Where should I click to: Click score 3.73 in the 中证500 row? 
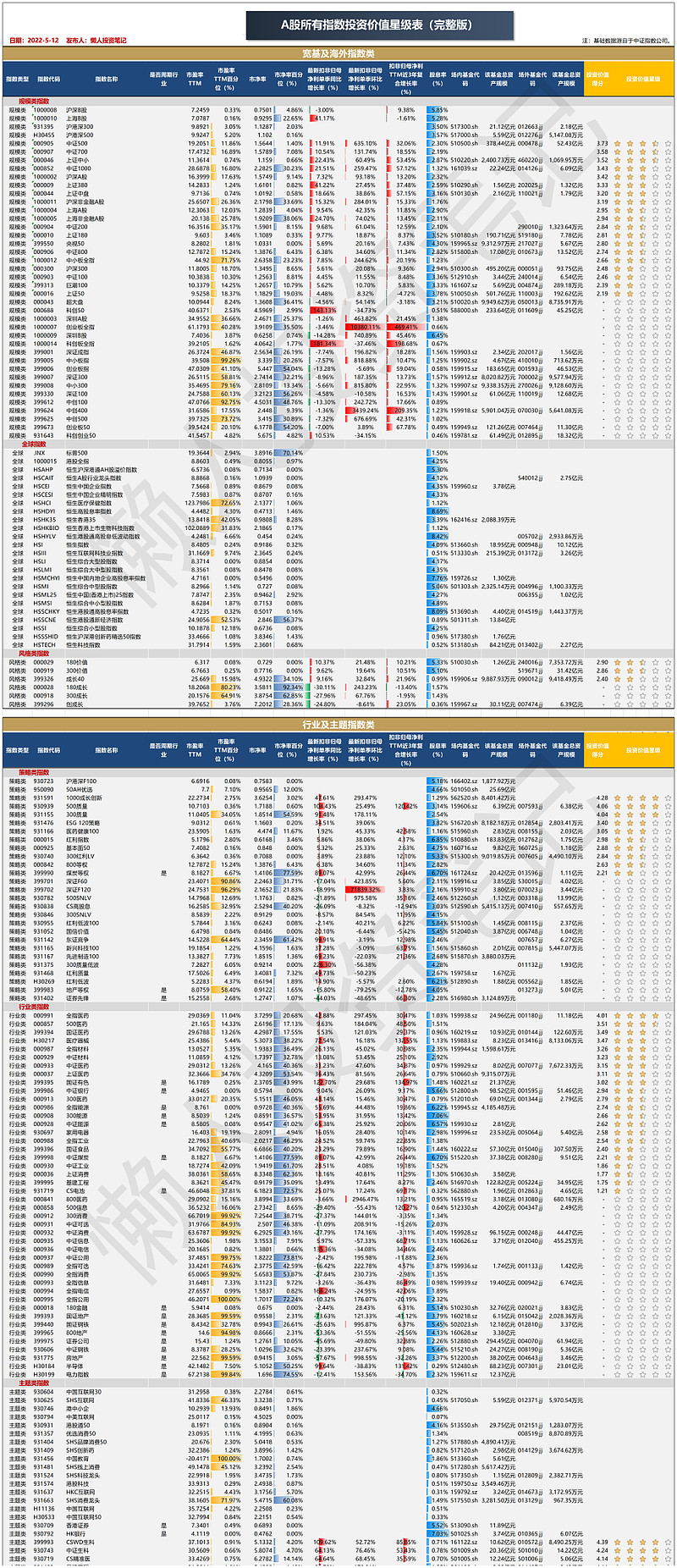(x=602, y=143)
